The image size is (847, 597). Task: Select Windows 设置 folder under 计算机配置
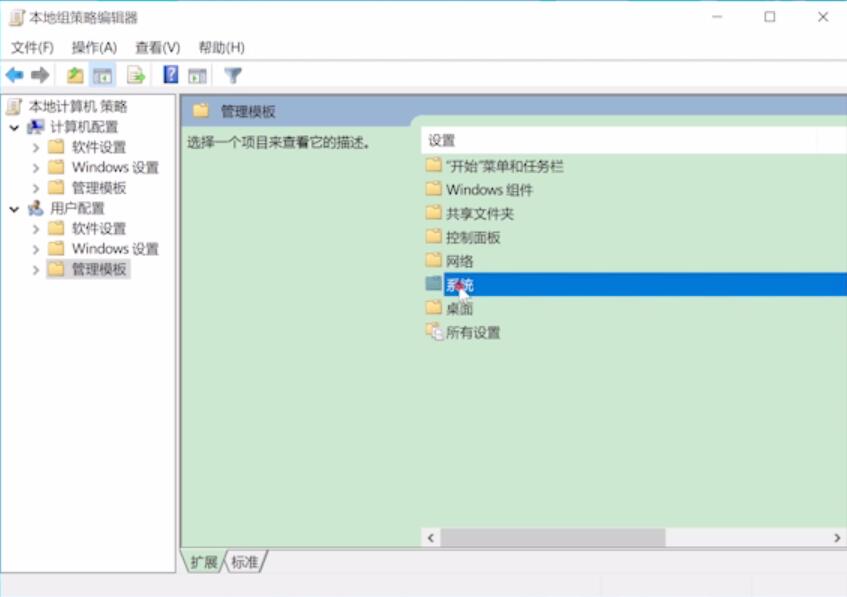tap(115, 167)
